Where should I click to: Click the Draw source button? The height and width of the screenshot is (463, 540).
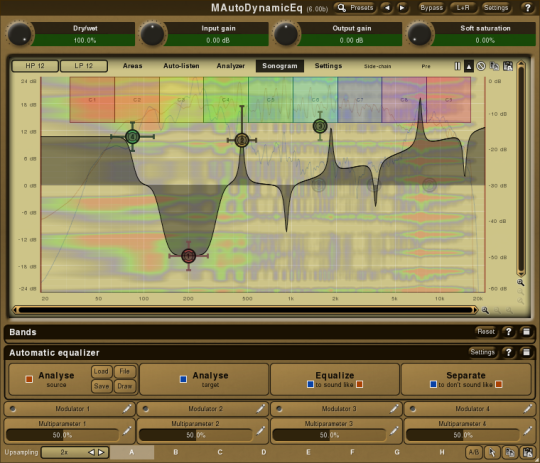click(125, 386)
